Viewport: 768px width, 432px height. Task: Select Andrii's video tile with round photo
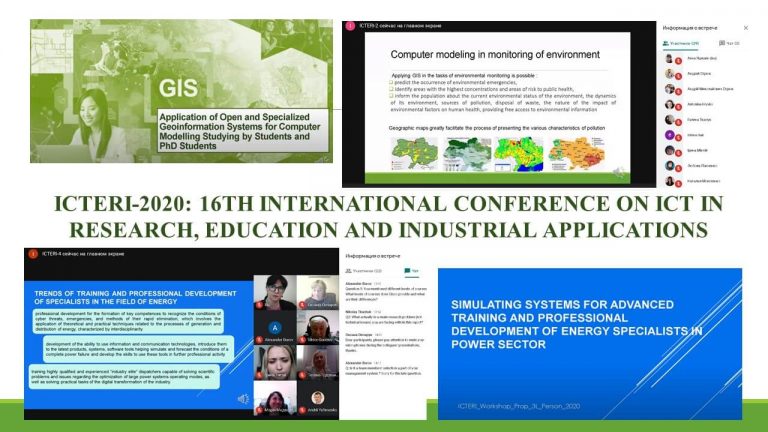(318, 398)
